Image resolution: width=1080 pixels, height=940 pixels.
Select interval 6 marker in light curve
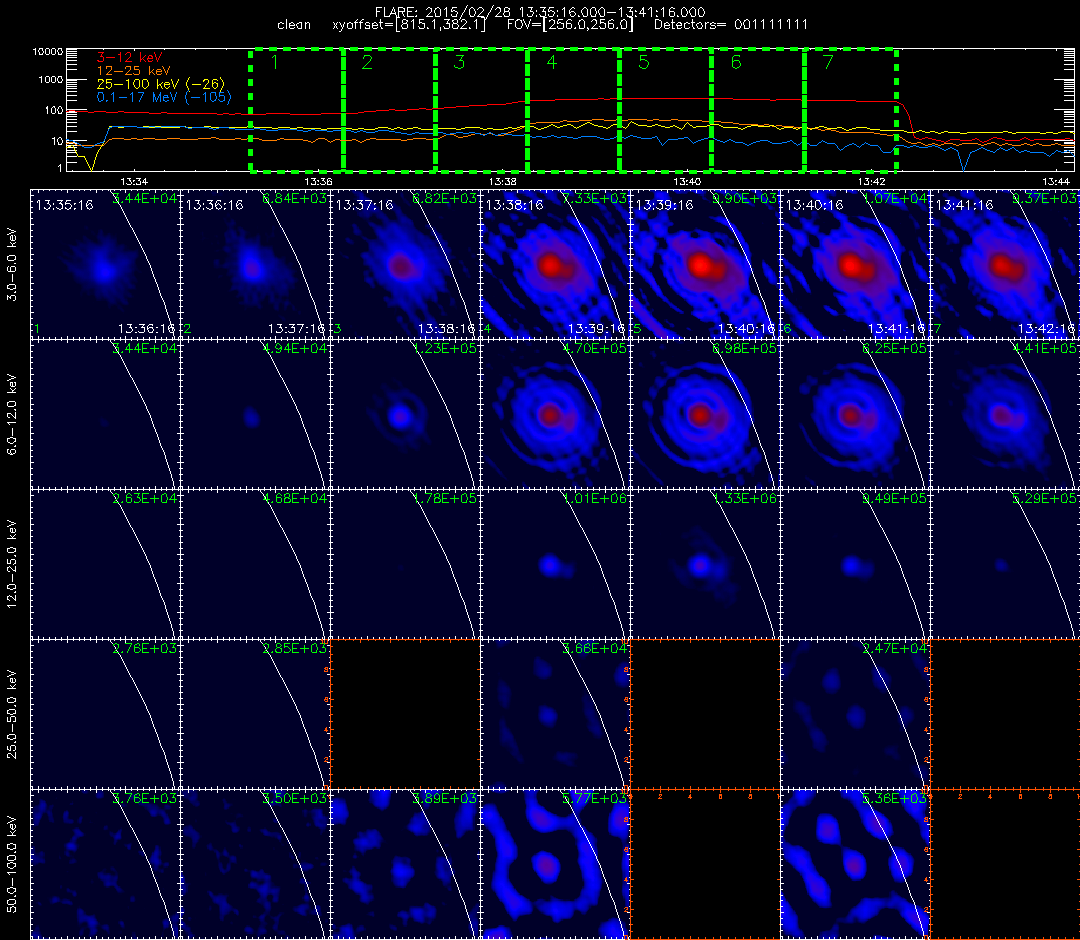click(x=736, y=62)
